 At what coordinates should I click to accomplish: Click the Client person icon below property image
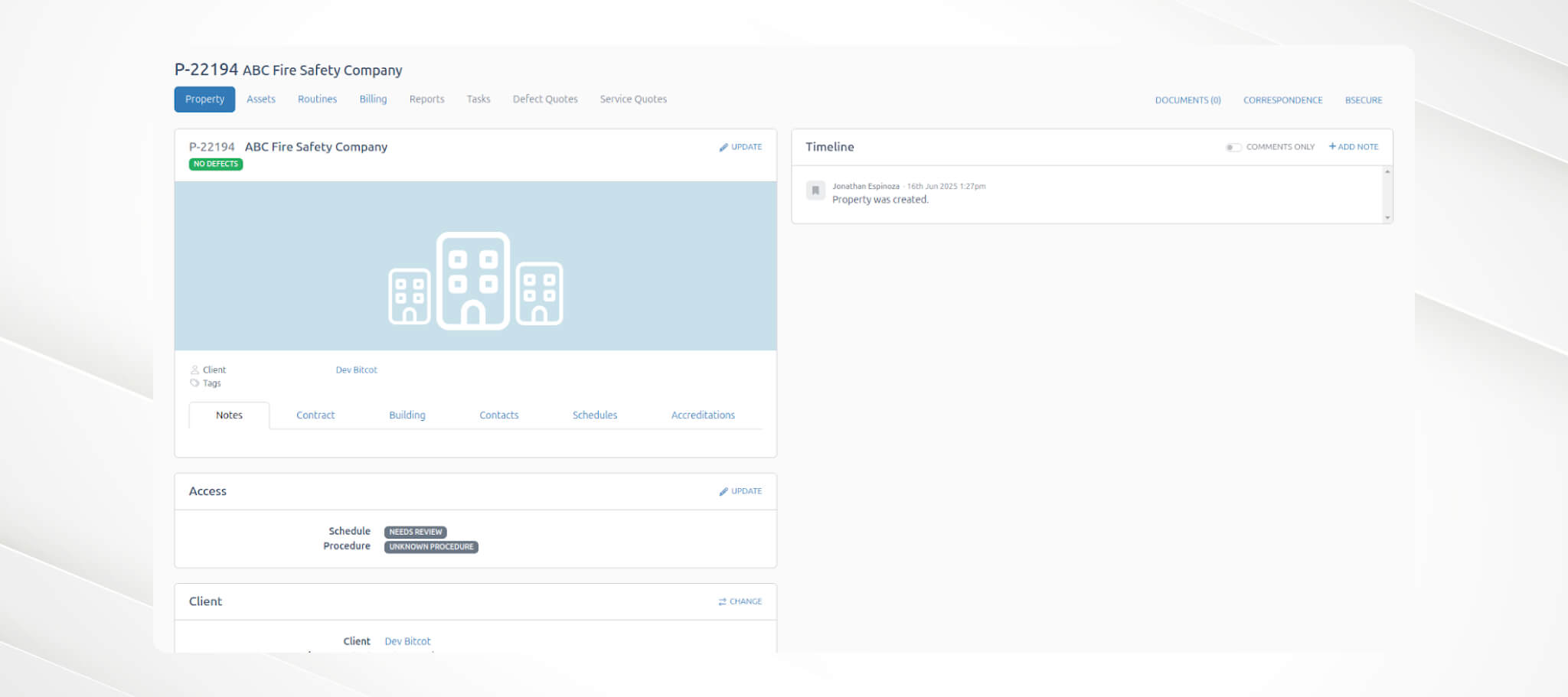point(195,369)
